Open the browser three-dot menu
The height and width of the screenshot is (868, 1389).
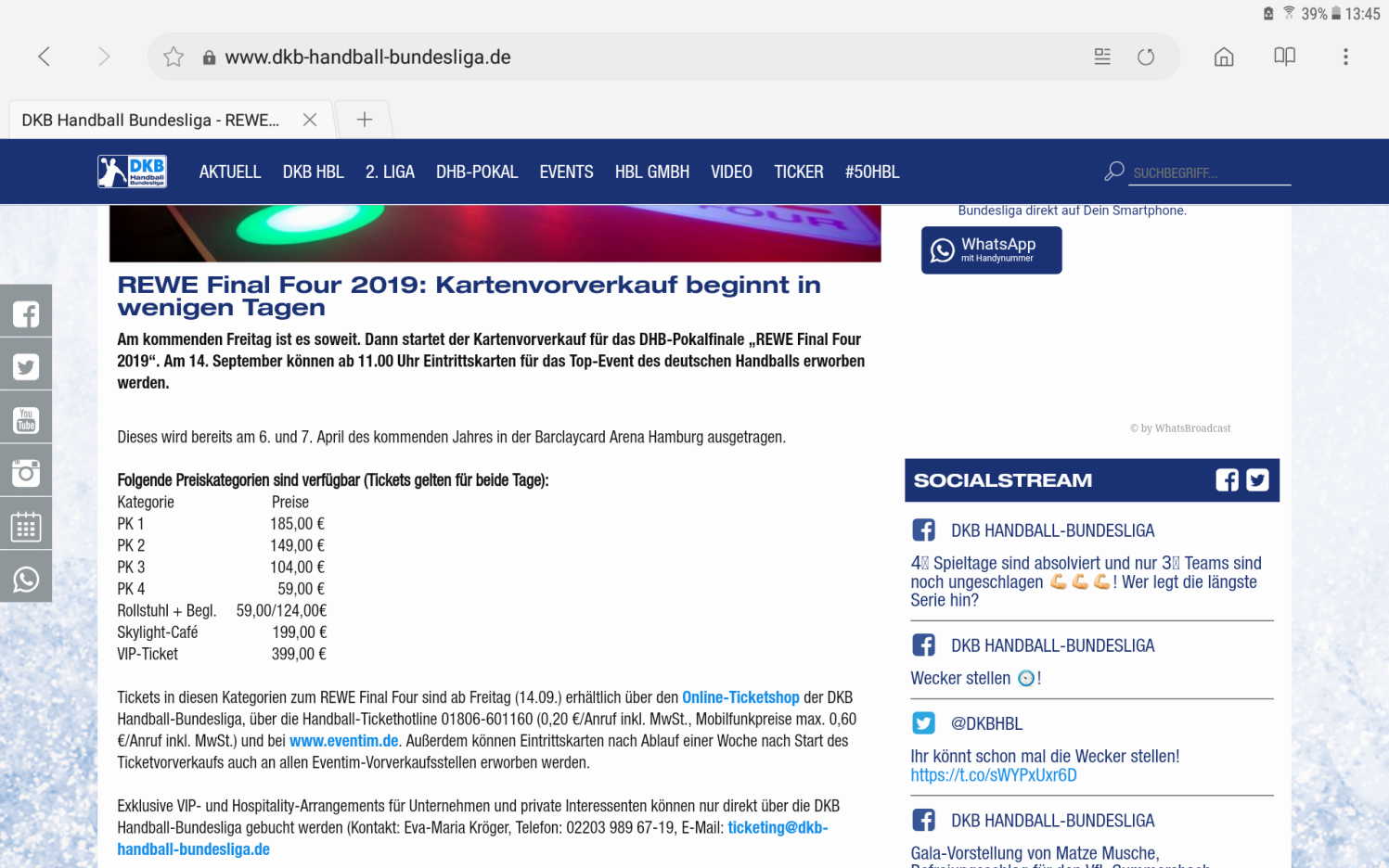point(1345,57)
